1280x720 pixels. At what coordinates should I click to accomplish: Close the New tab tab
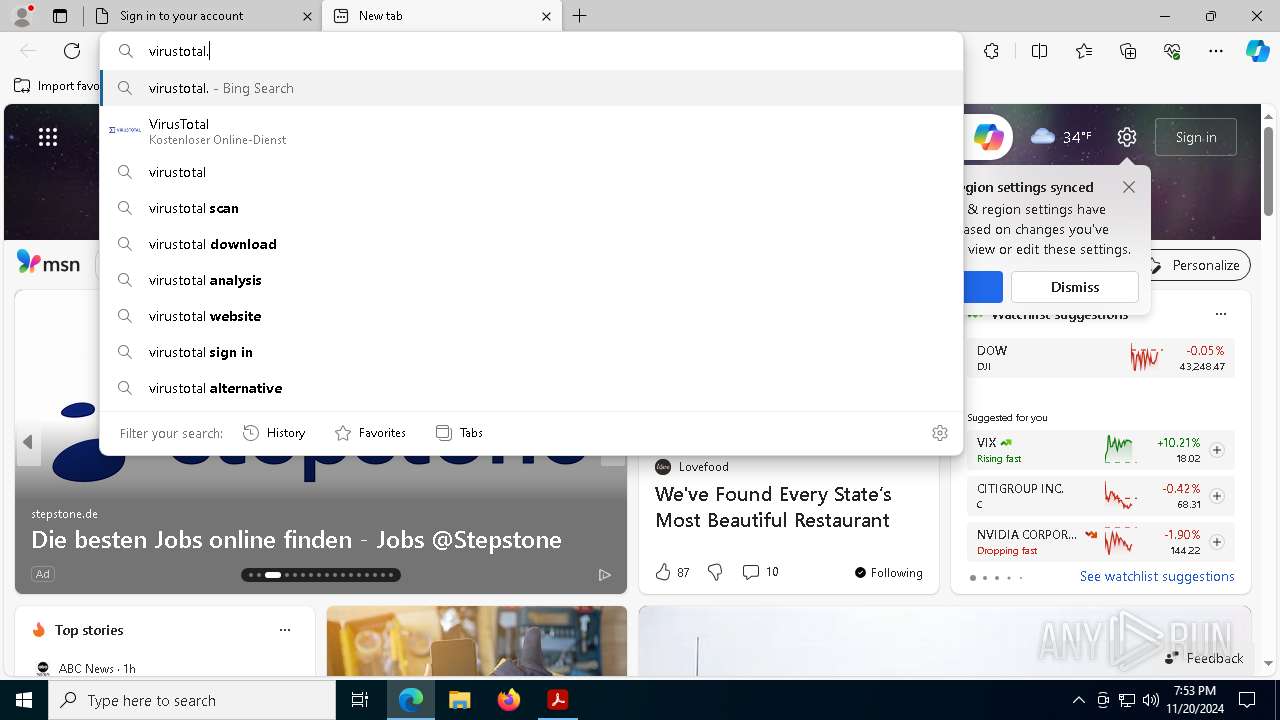(547, 16)
